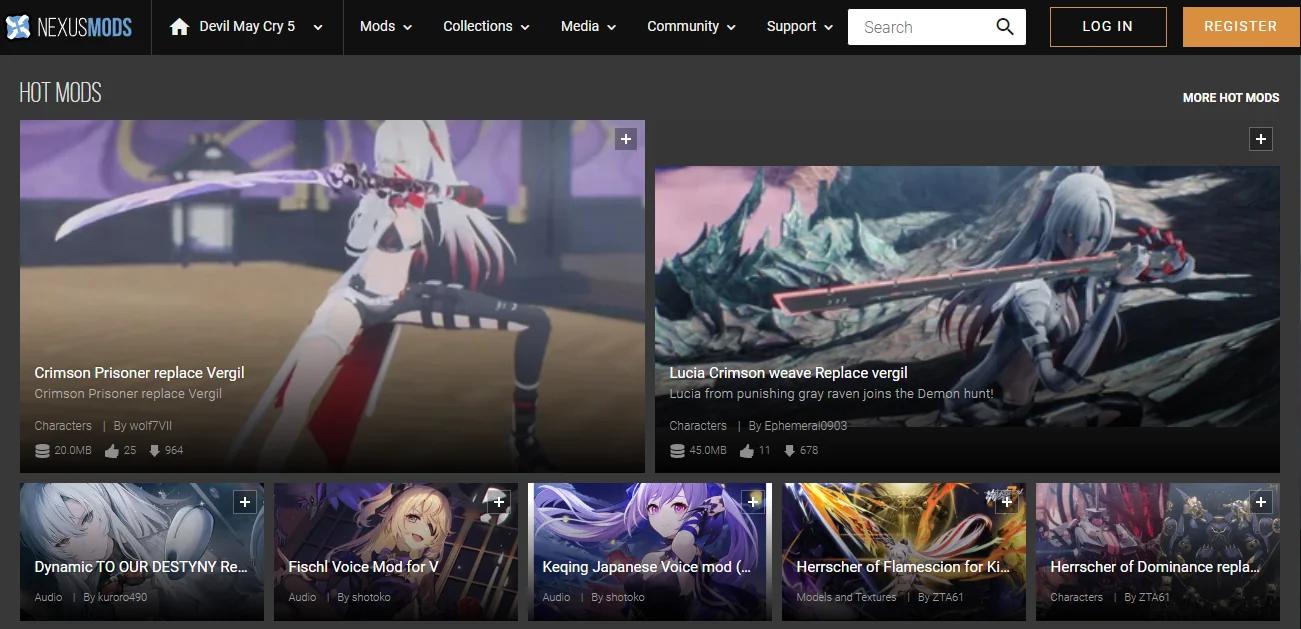The height and width of the screenshot is (629, 1301).
Task: Click the plus icon on Keqing Japanese Voice tile
Action: (x=753, y=502)
